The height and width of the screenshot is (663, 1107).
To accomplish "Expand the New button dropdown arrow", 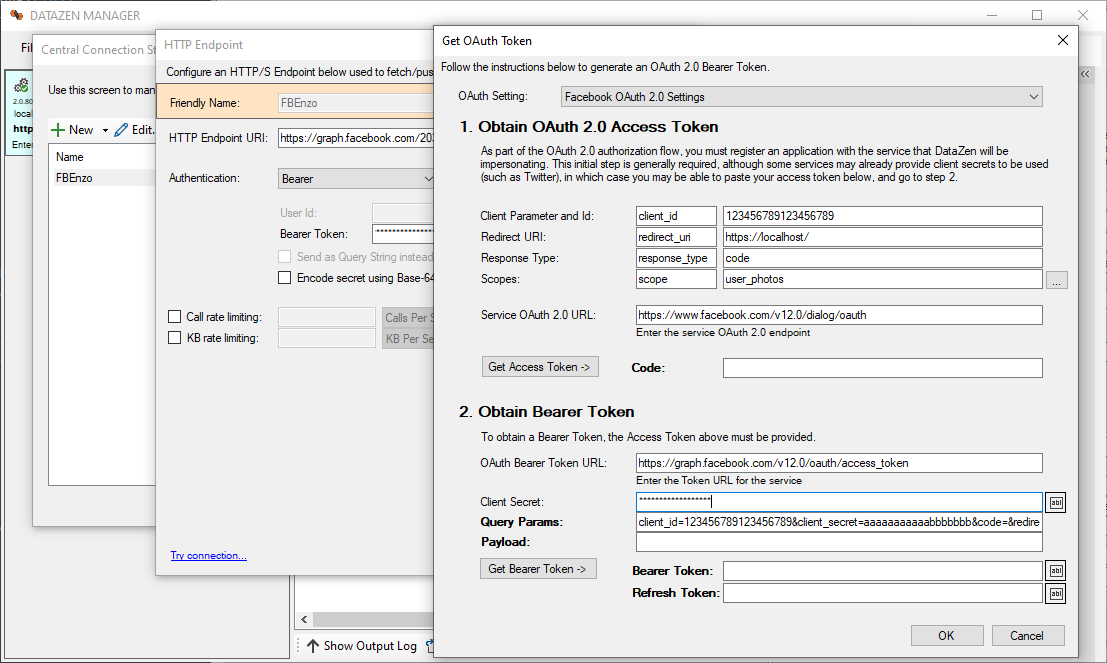I will (x=105, y=130).
